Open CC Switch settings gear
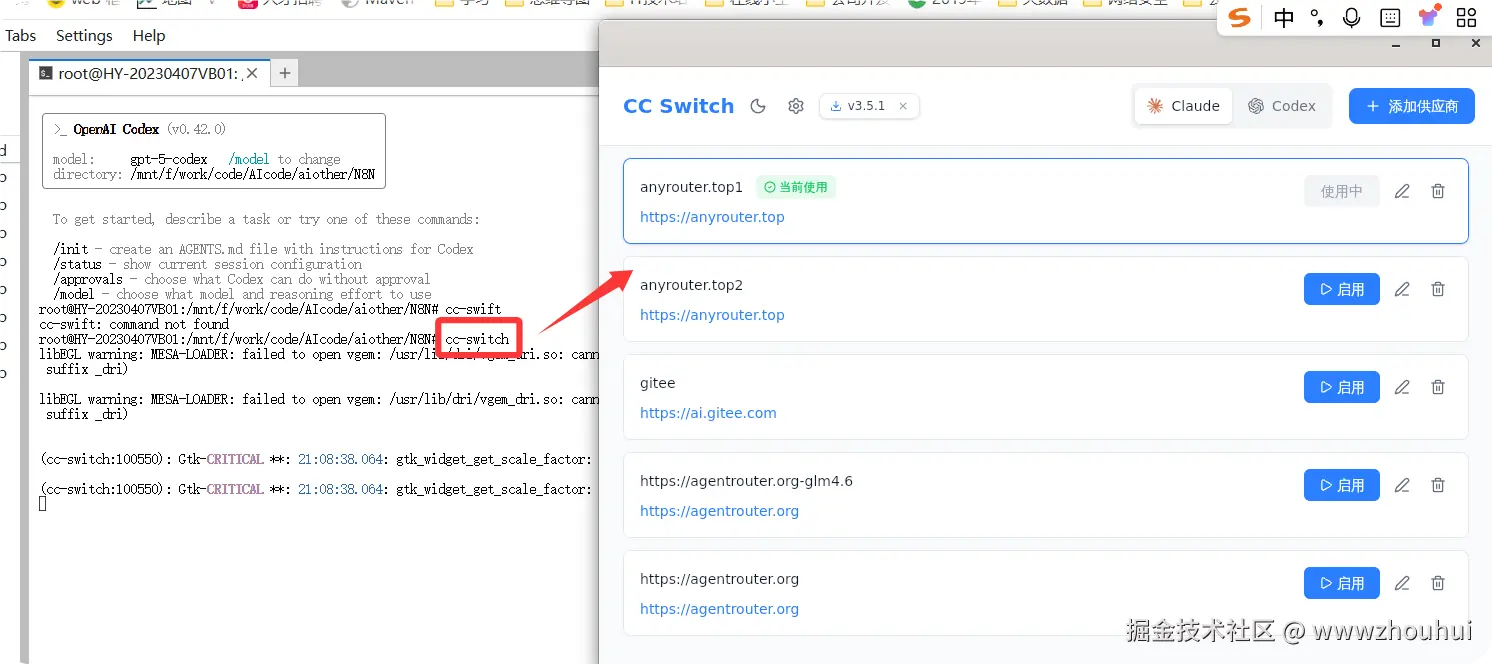 tap(796, 106)
